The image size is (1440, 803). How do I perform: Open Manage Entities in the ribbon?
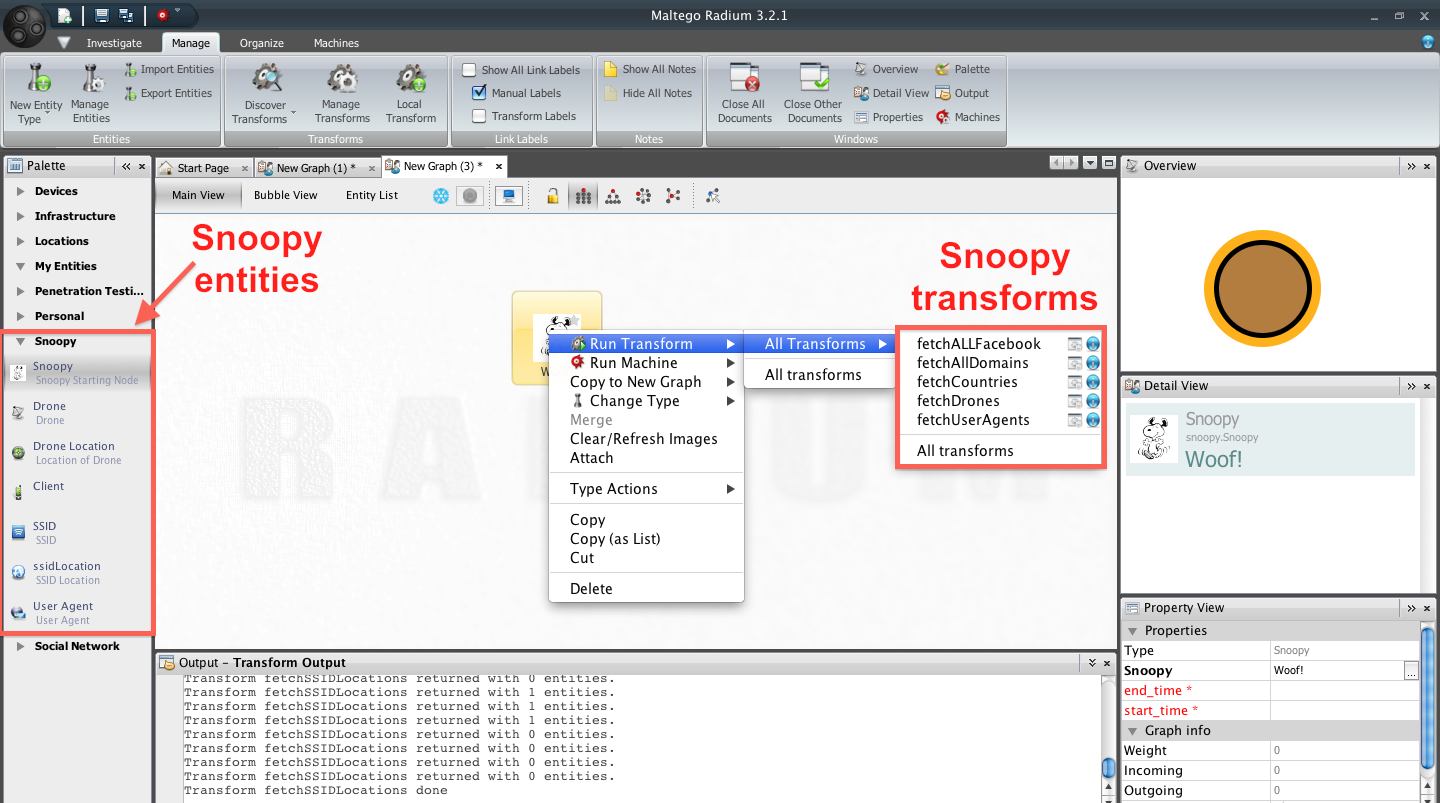tap(90, 79)
